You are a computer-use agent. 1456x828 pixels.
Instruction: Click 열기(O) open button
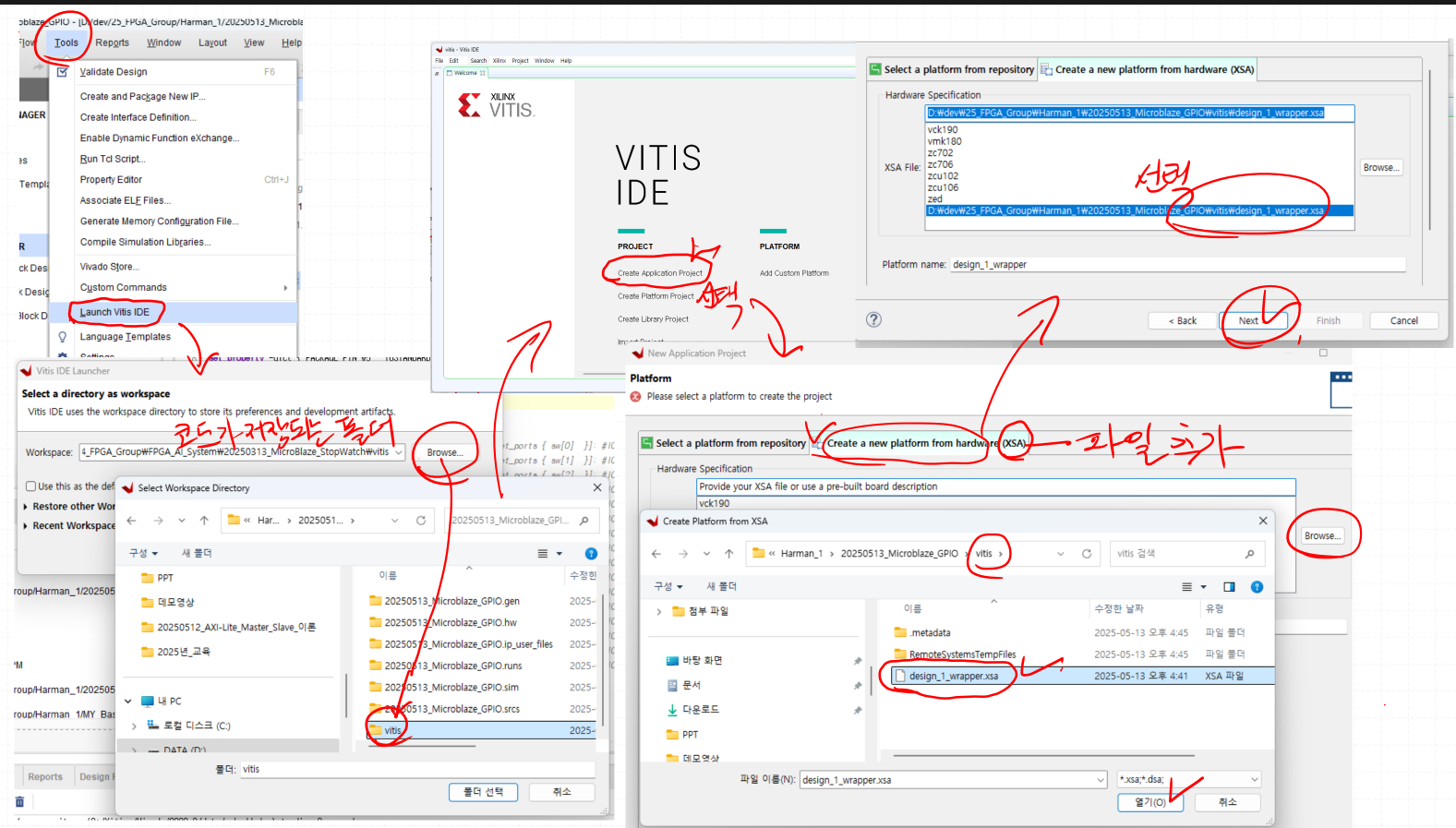[1150, 802]
